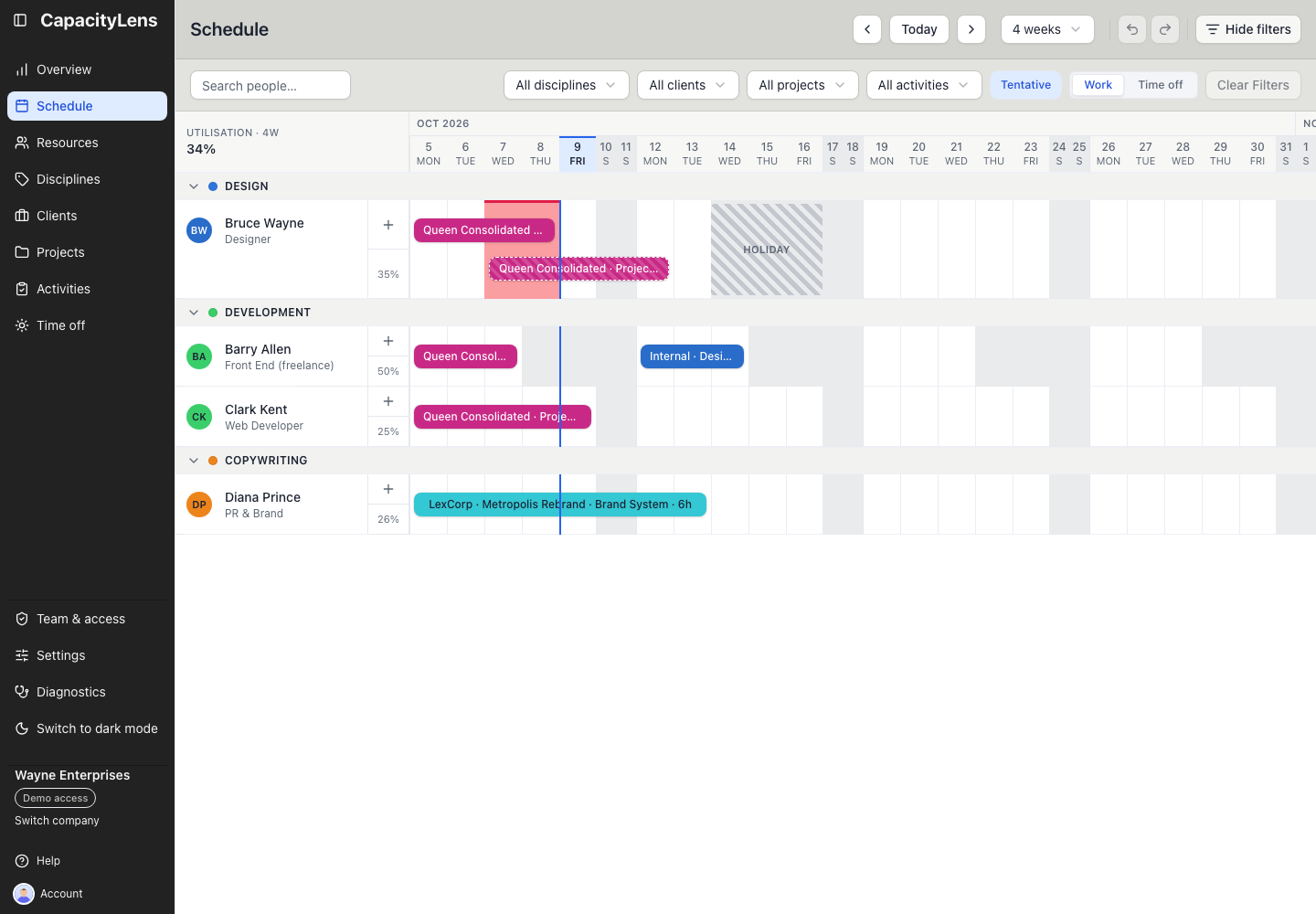Add assignment for Barry Allen
1316x914 pixels.
point(388,341)
